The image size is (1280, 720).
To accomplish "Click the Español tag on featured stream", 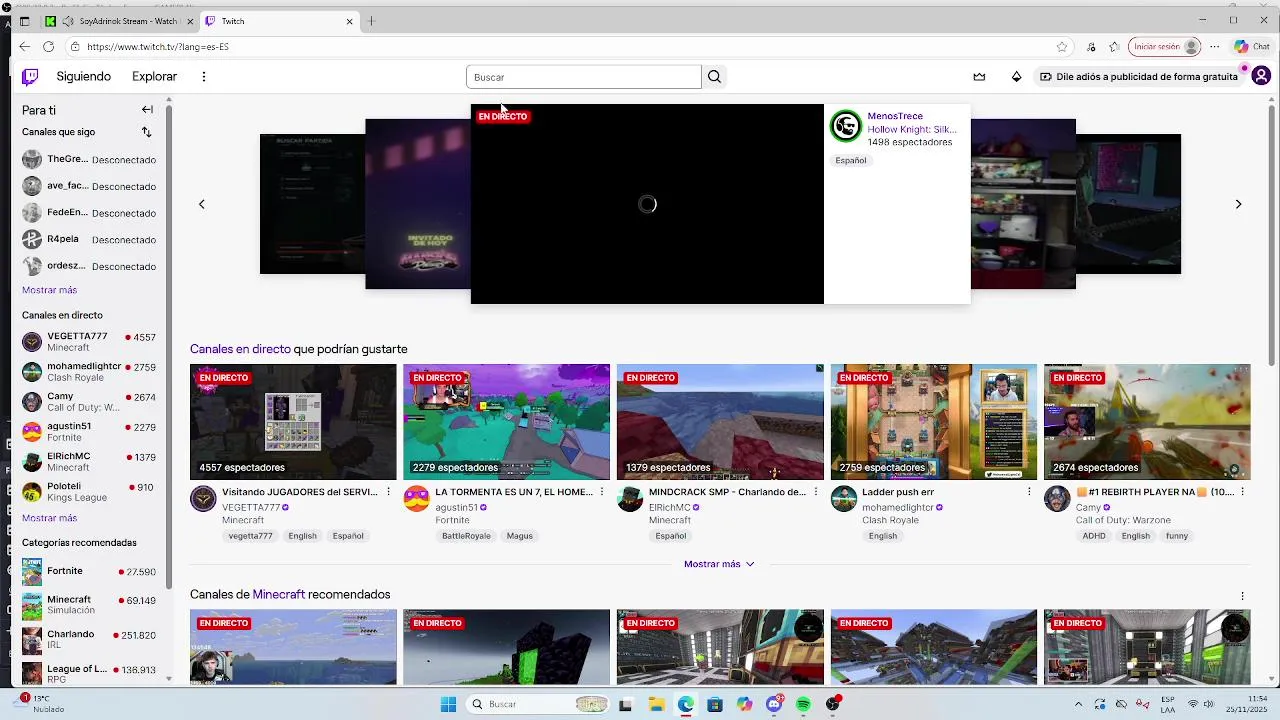I will point(851,160).
